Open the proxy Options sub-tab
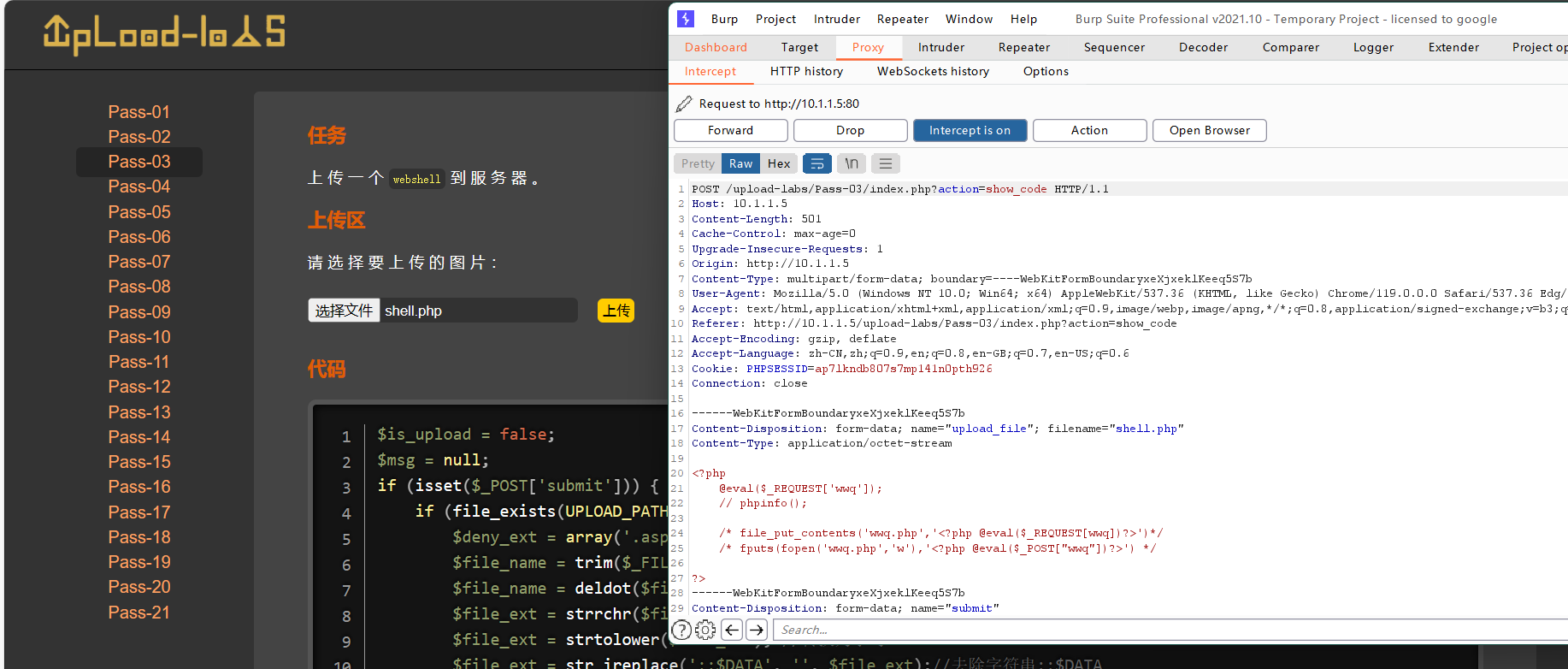This screenshot has height=669, width=1568. [1046, 71]
